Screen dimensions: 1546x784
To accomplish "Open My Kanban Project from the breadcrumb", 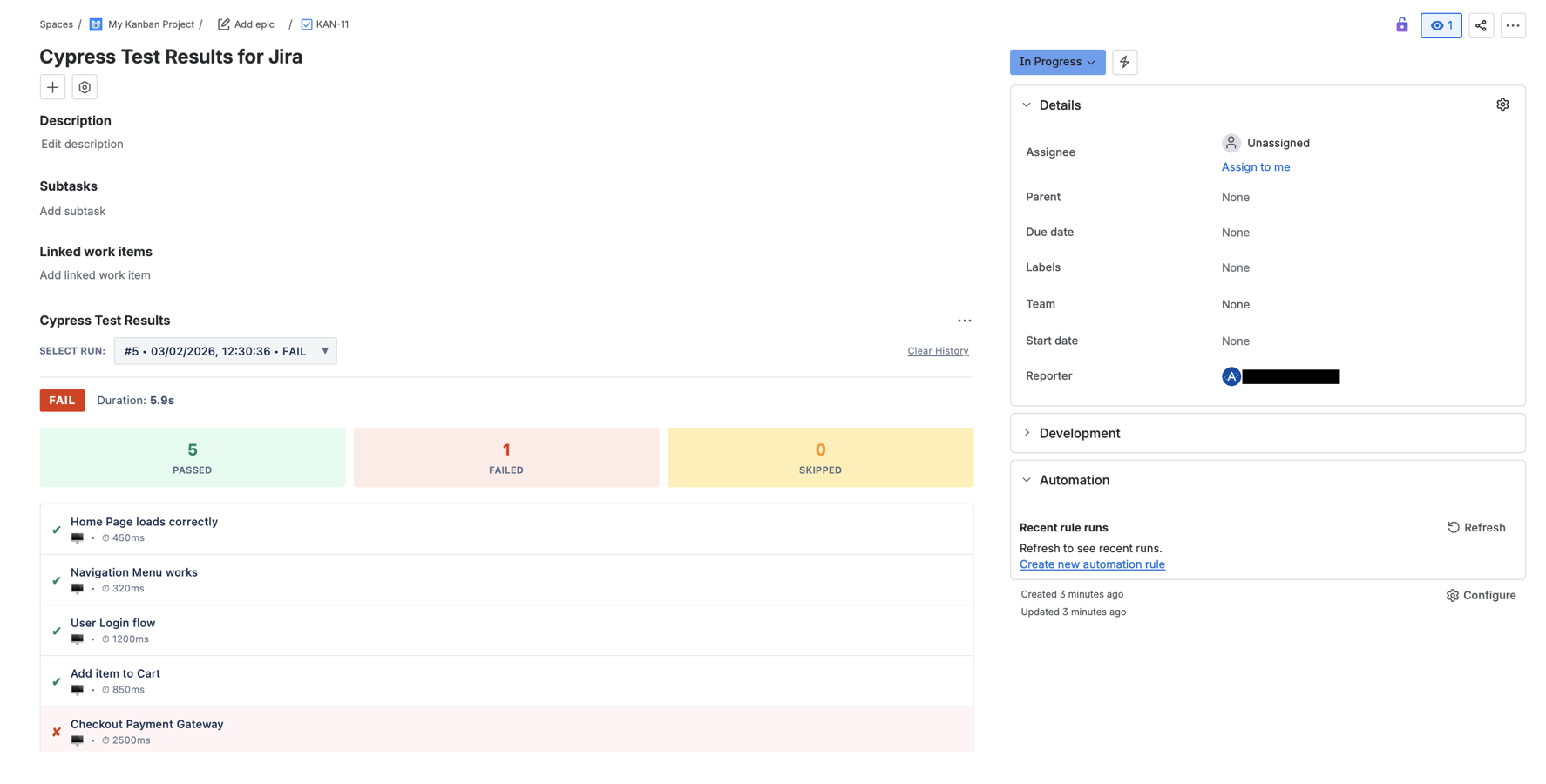I will 150,24.
